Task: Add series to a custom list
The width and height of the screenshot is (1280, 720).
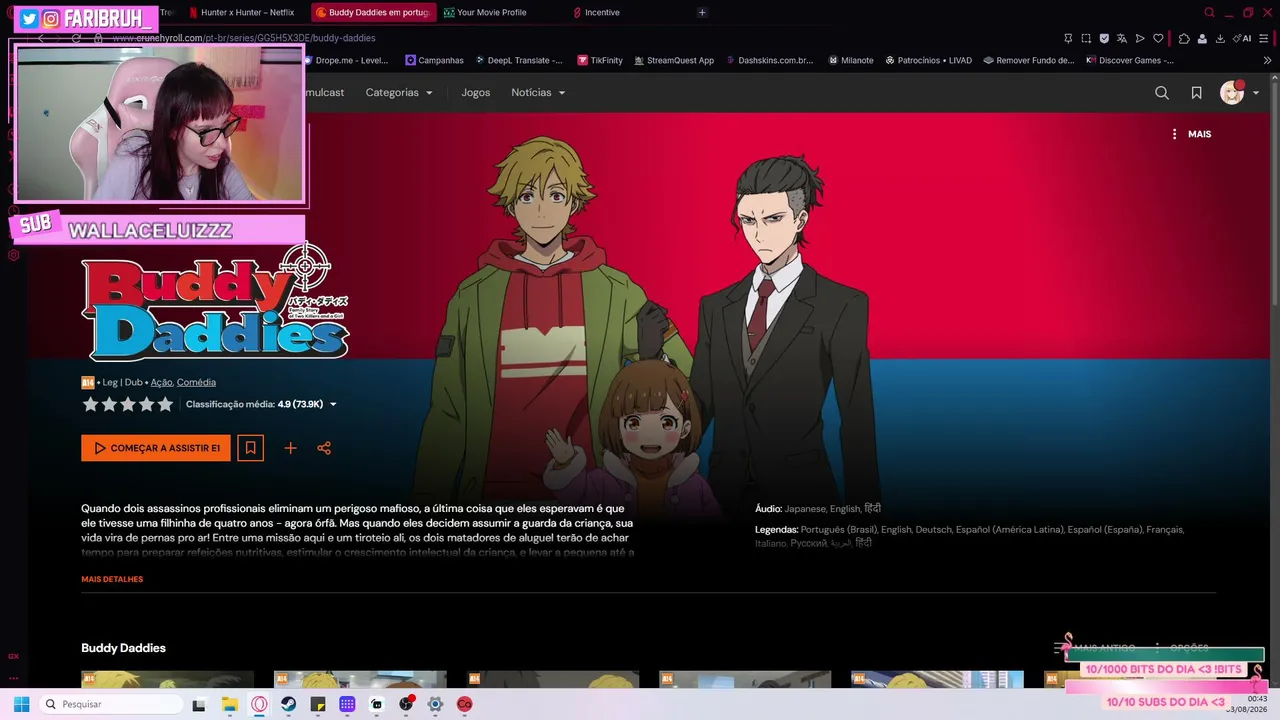Action: [x=290, y=448]
